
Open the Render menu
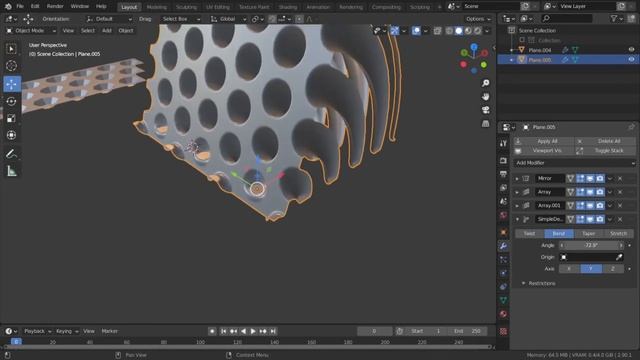pos(55,6)
